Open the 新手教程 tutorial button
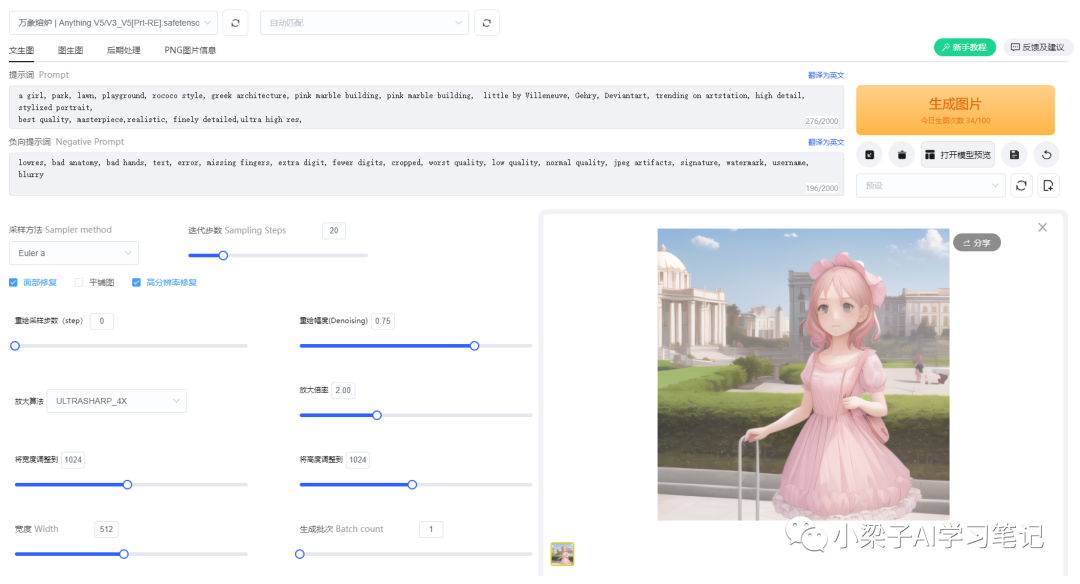 tap(964, 47)
